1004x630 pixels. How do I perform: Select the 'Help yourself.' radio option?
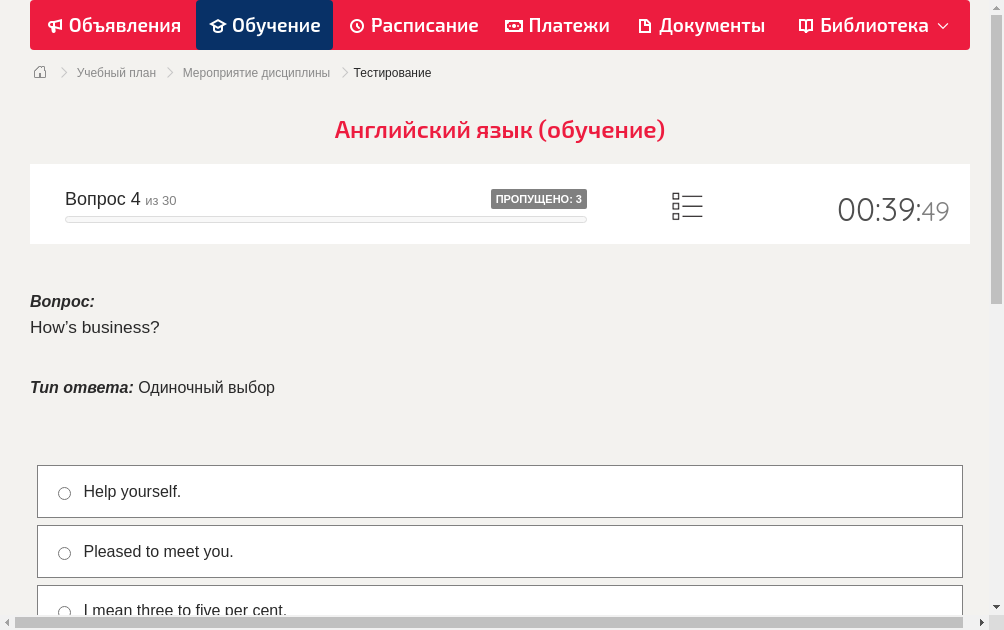coord(65,493)
